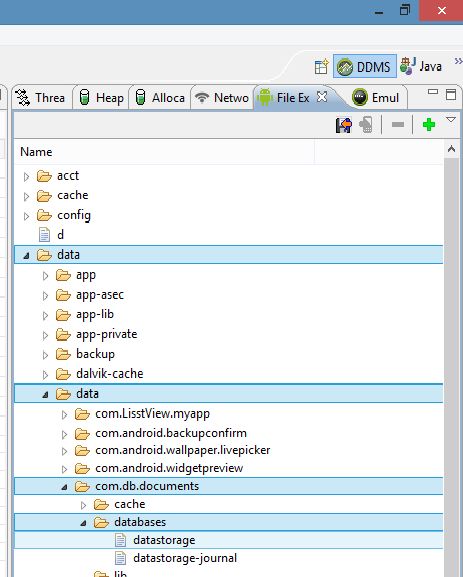463x577 pixels.
Task: Open the Heap tab
Action: click(101, 98)
